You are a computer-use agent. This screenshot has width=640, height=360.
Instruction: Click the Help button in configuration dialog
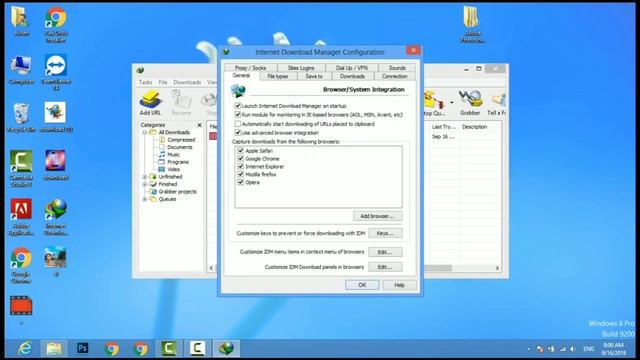click(399, 285)
